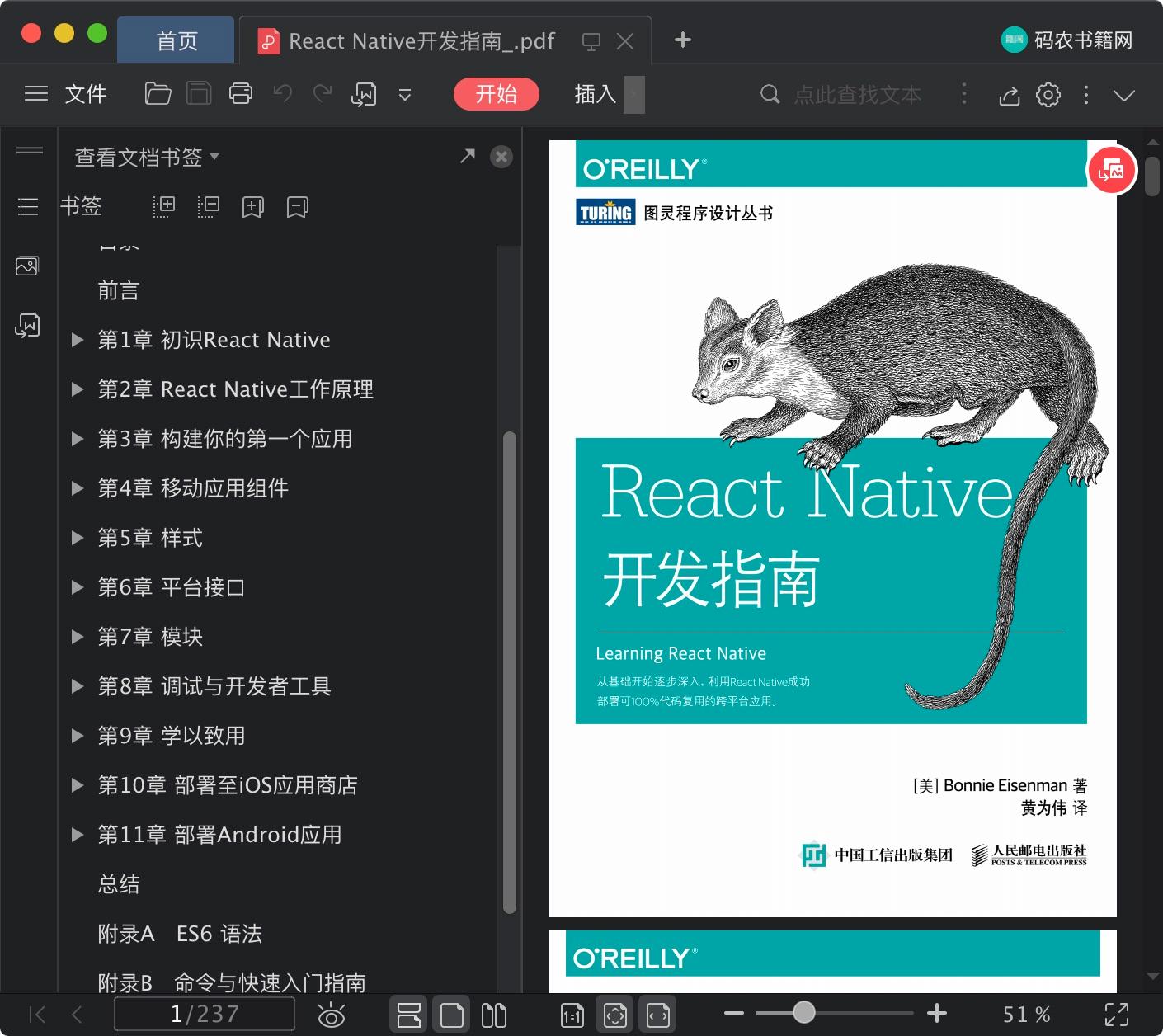Toggle eye protection mode icon
The height and width of the screenshot is (1036, 1163).
(331, 1015)
